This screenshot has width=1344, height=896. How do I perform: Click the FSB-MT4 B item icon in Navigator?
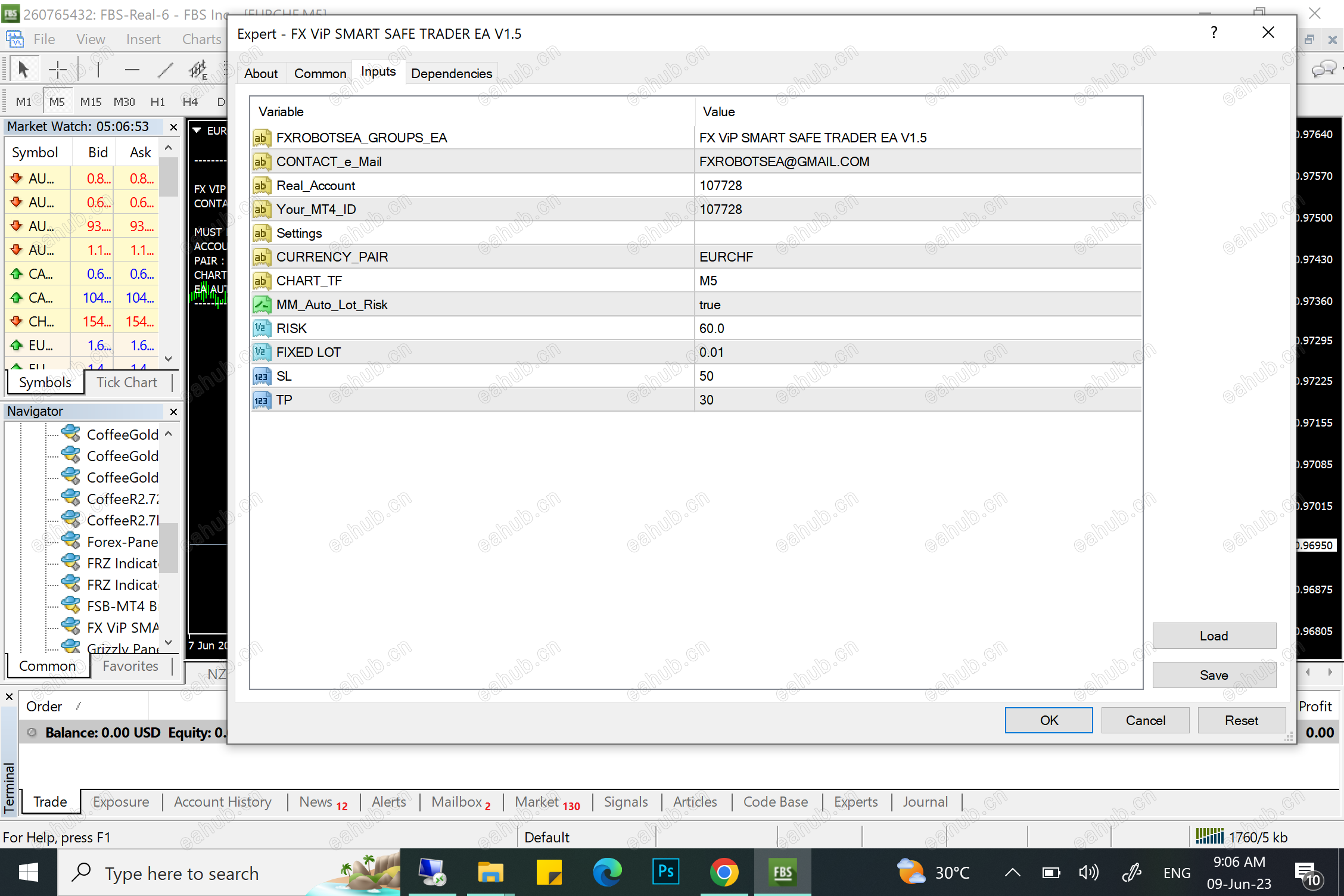[70, 605]
